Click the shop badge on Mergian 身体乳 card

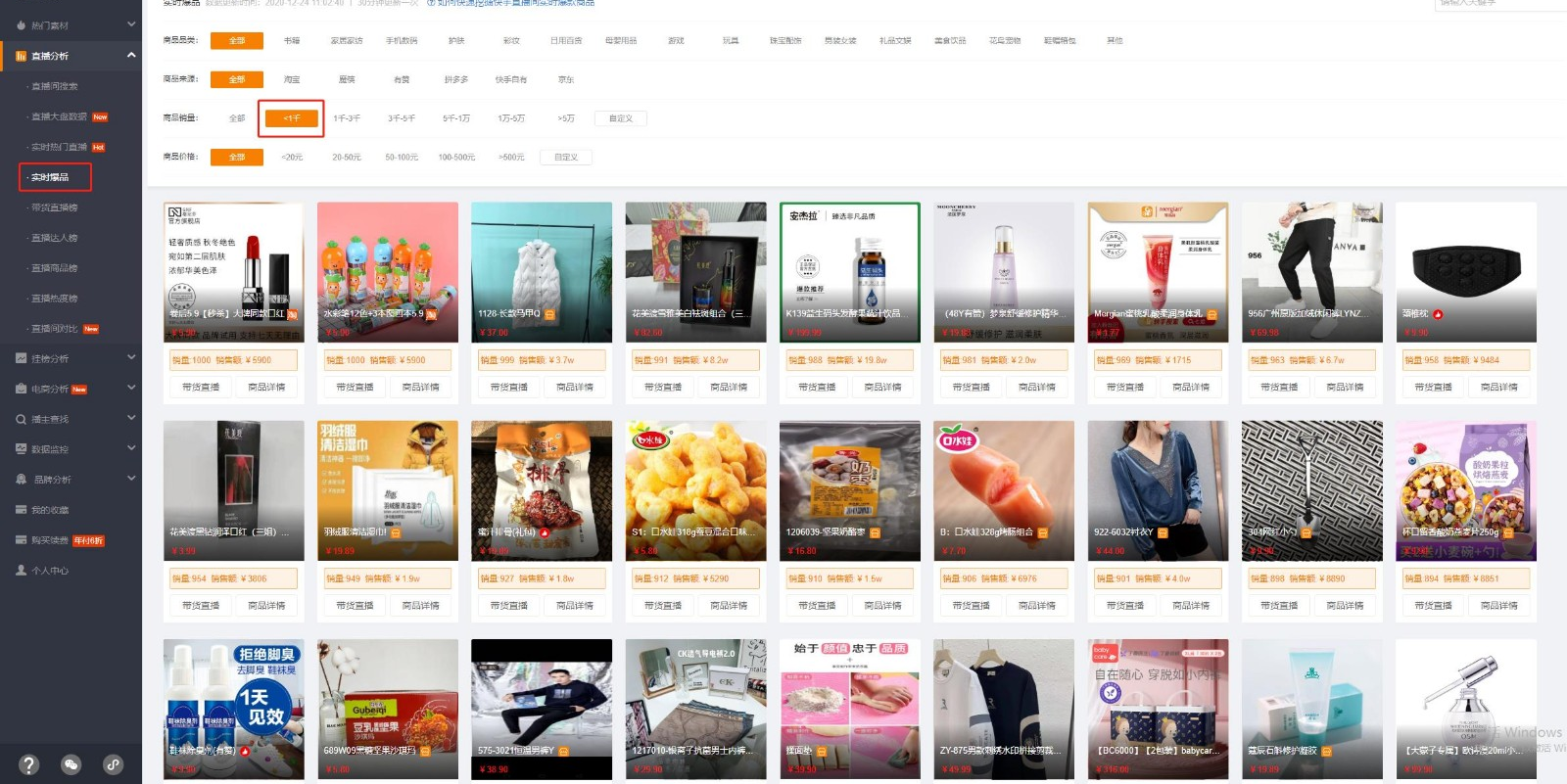[1211, 314]
